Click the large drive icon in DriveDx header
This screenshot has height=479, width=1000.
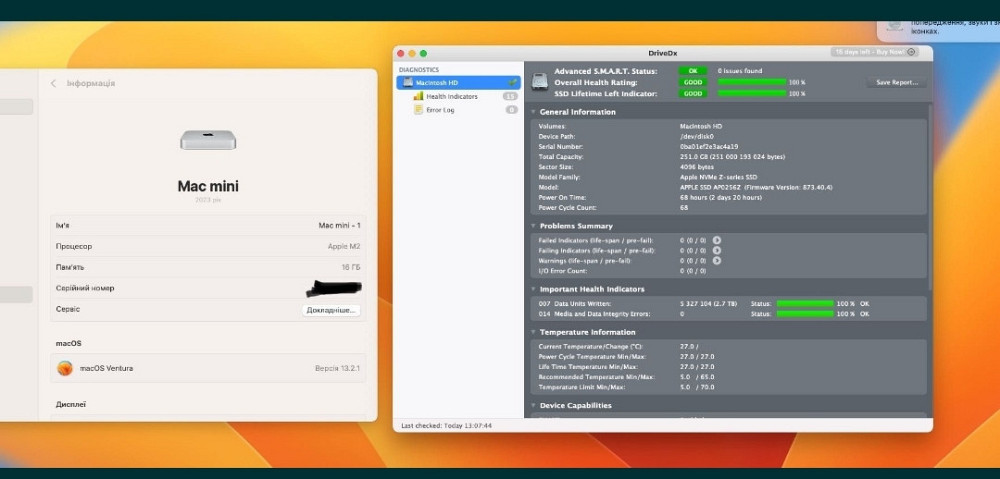(x=540, y=82)
